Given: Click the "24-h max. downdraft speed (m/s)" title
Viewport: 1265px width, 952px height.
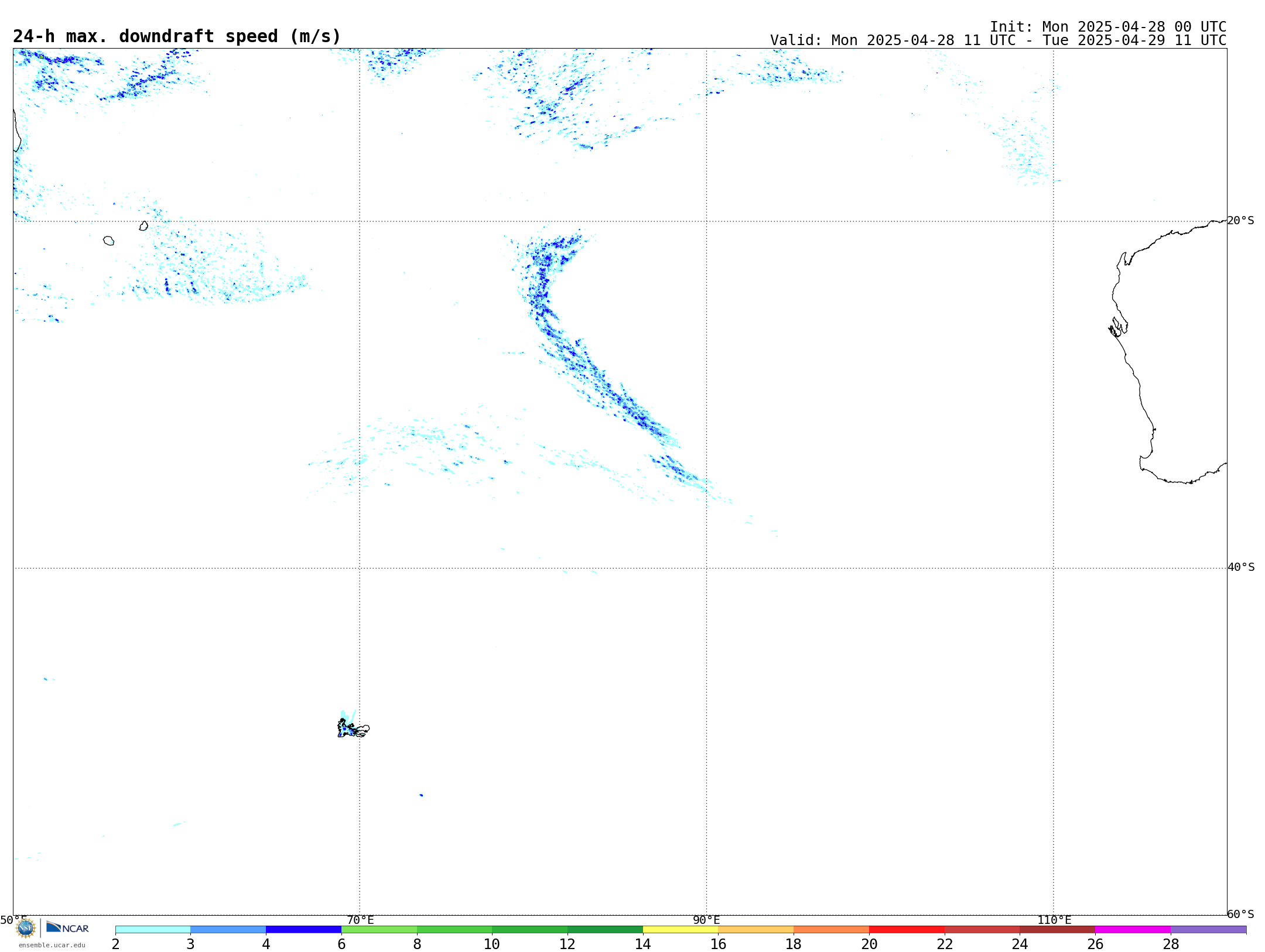Looking at the screenshot, I should [177, 36].
